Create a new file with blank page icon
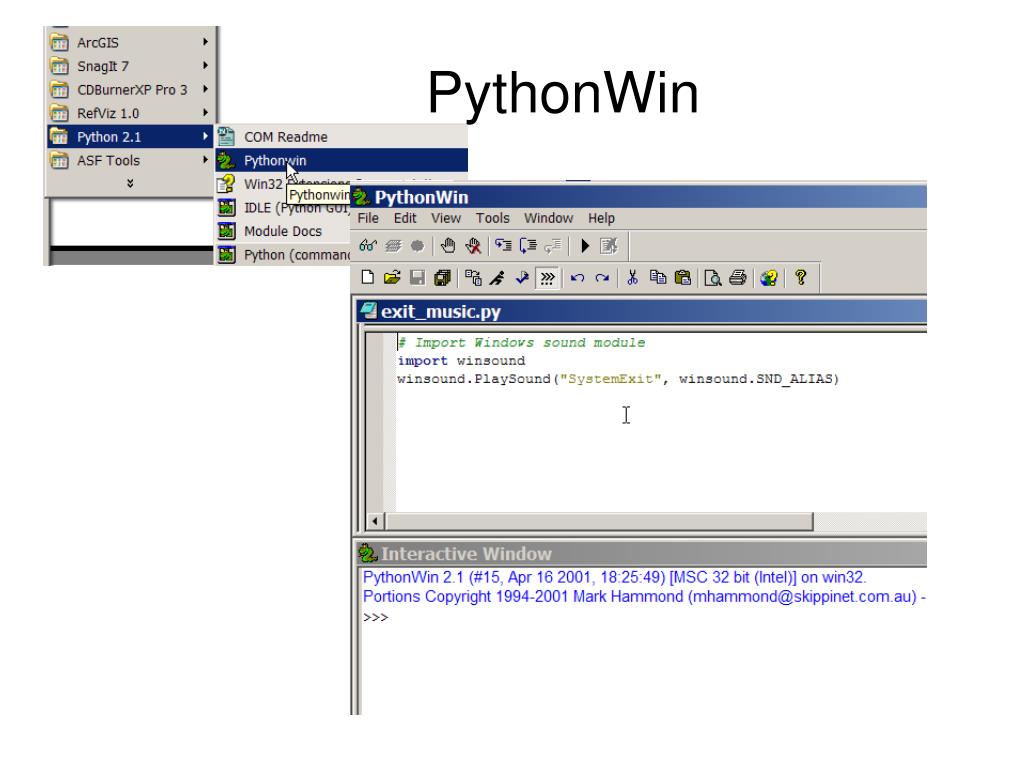 coord(368,278)
